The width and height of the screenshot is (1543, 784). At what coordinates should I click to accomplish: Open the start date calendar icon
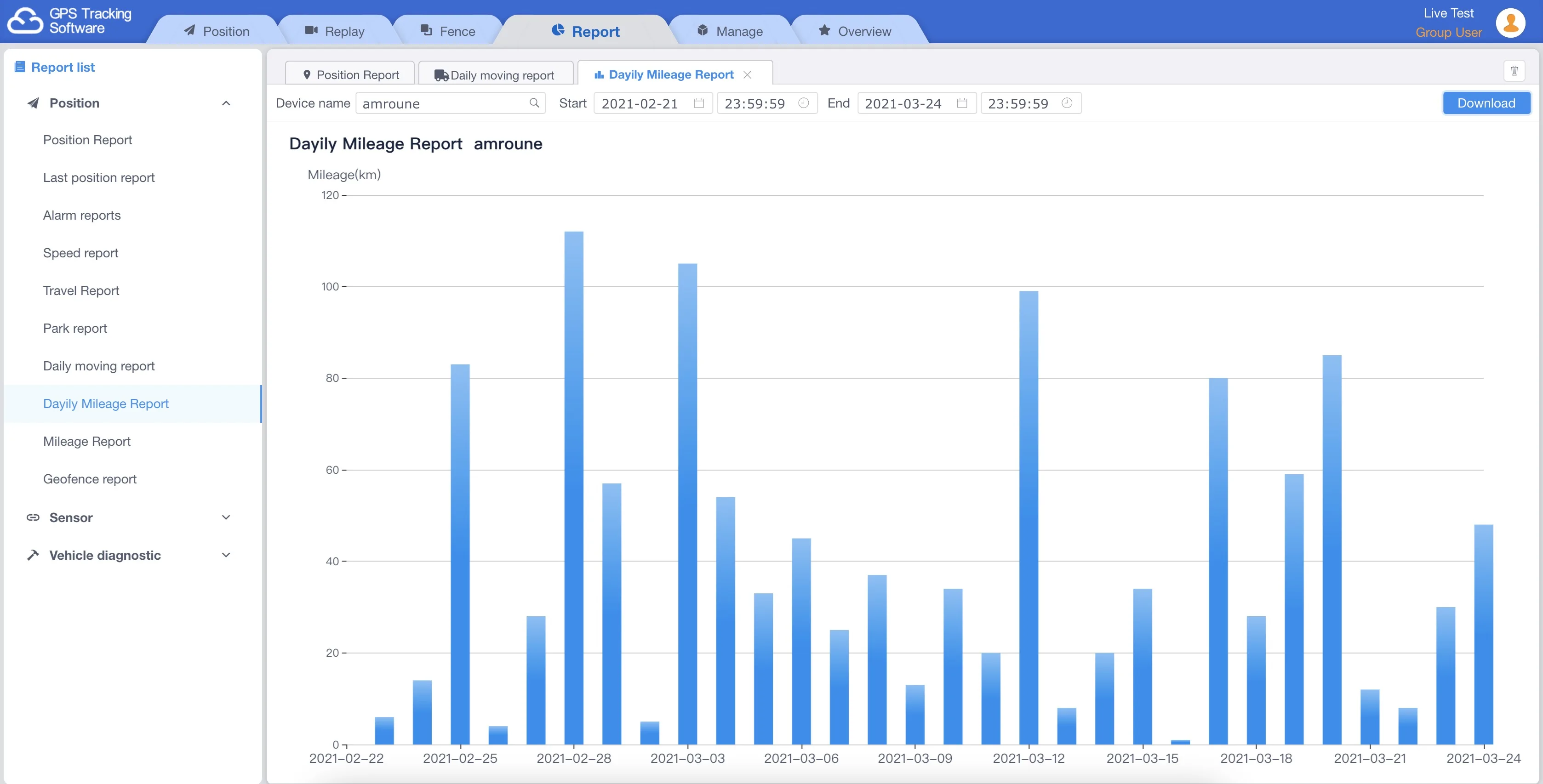point(698,103)
